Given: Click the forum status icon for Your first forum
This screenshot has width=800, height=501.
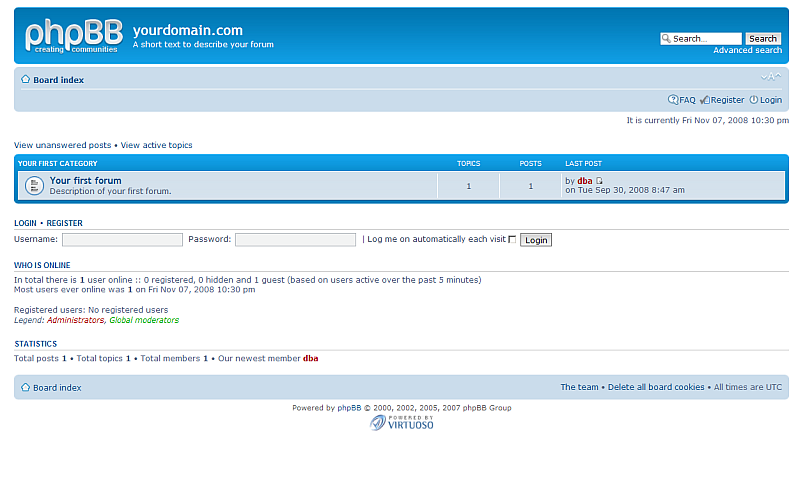Looking at the screenshot, I should 33,185.
